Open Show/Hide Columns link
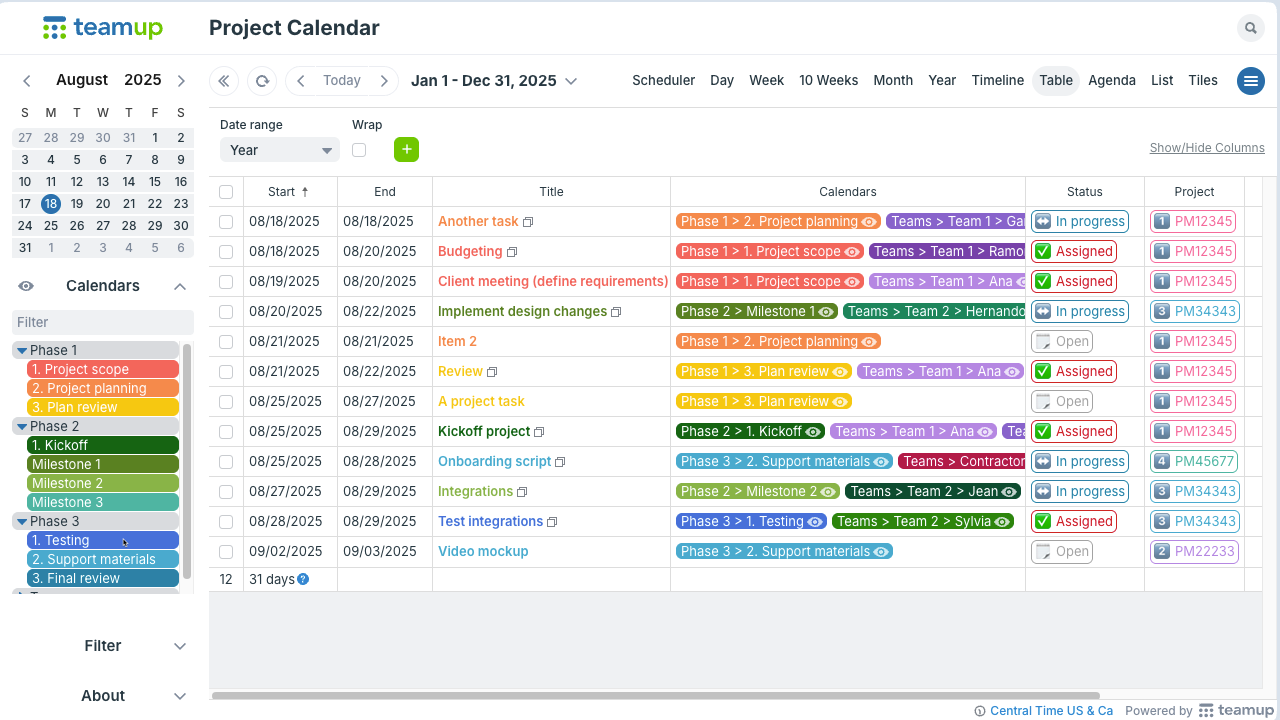This screenshot has width=1280, height=720. [1206, 148]
